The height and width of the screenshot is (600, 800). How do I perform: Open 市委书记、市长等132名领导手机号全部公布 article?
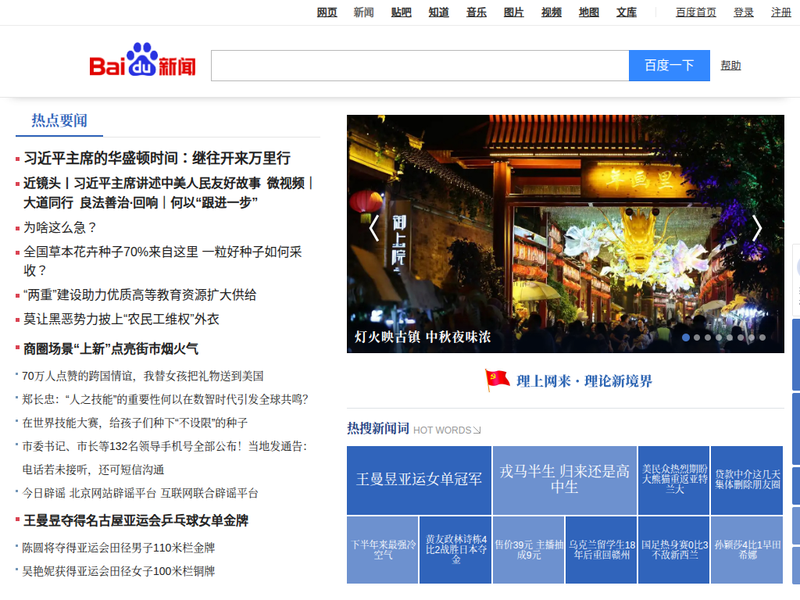[x=164, y=458]
